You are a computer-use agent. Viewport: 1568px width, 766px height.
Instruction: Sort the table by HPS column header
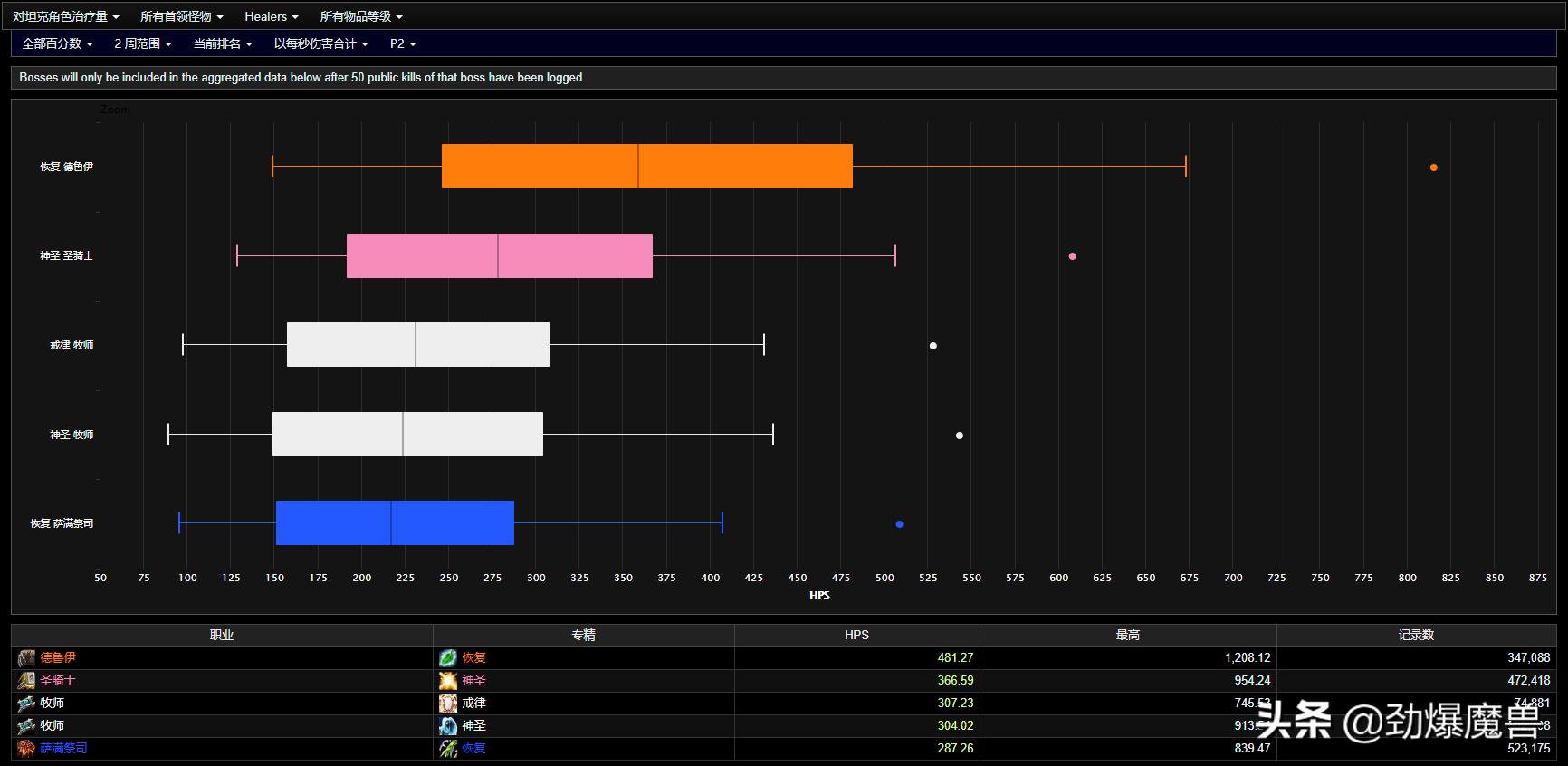856,636
